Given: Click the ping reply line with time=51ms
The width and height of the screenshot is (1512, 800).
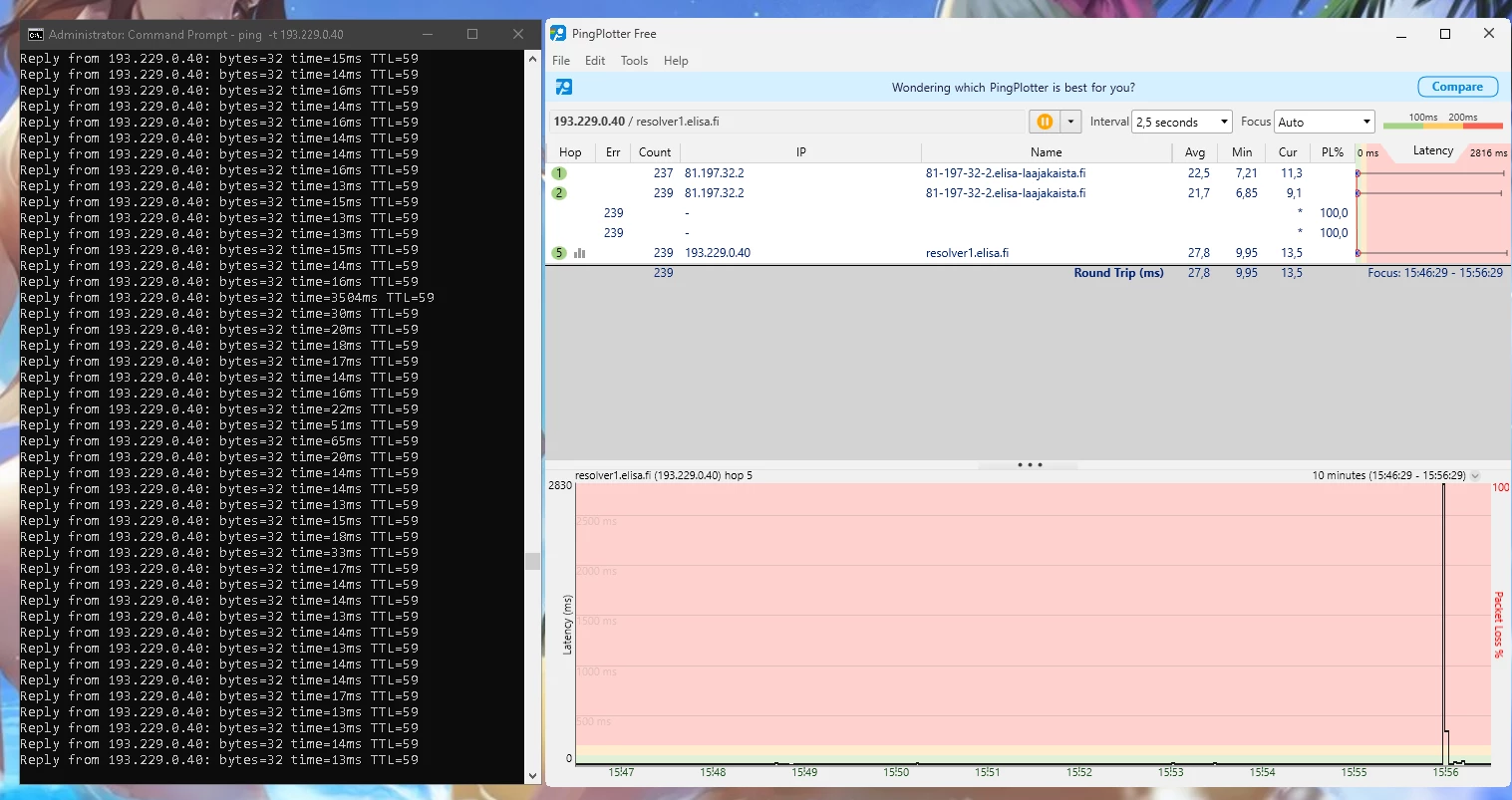Looking at the screenshot, I should point(219,425).
